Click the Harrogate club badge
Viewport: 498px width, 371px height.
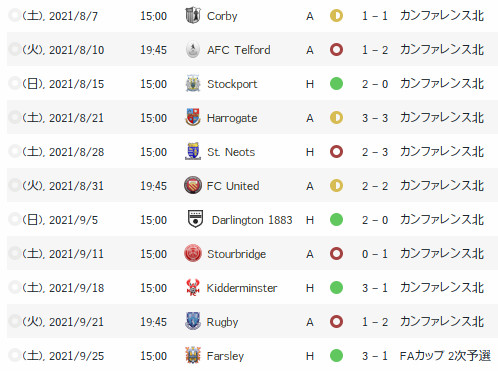(193, 117)
